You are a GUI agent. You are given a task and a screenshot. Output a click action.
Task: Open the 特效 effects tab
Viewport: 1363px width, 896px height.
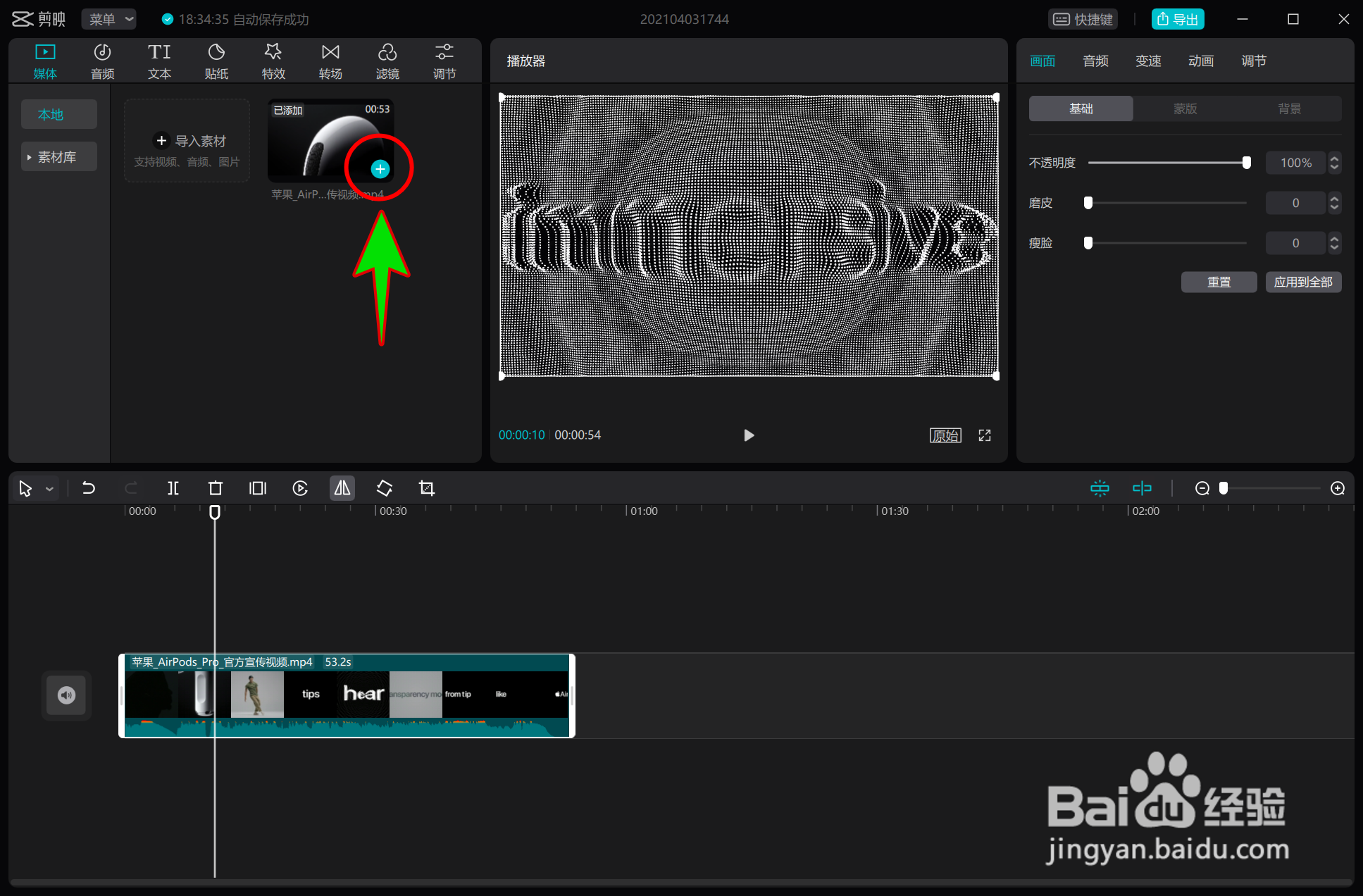tap(273, 61)
